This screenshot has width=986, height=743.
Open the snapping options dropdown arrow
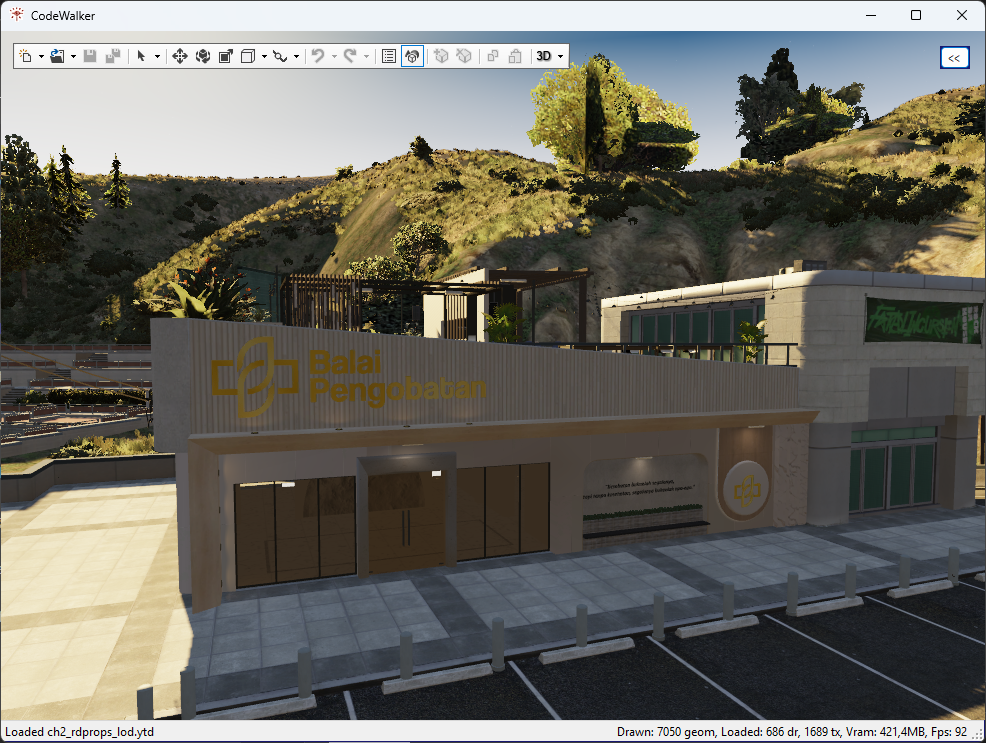click(x=296, y=57)
